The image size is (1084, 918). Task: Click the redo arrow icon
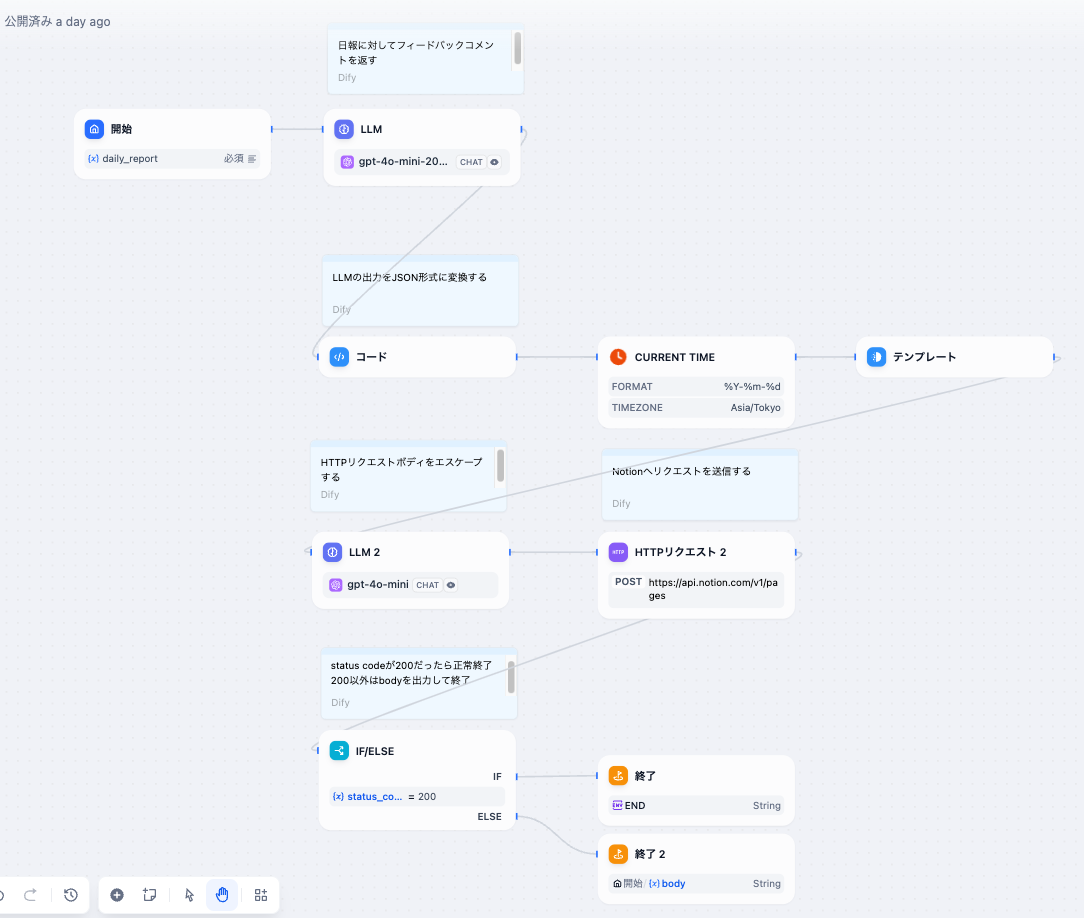(30, 895)
